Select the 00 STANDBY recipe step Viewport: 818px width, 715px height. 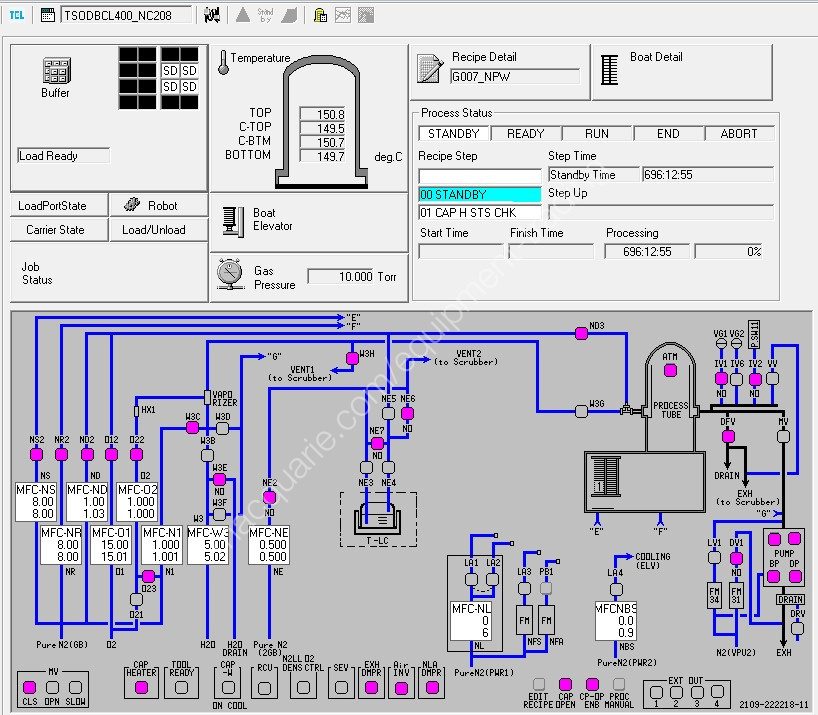pyautogui.click(x=479, y=195)
